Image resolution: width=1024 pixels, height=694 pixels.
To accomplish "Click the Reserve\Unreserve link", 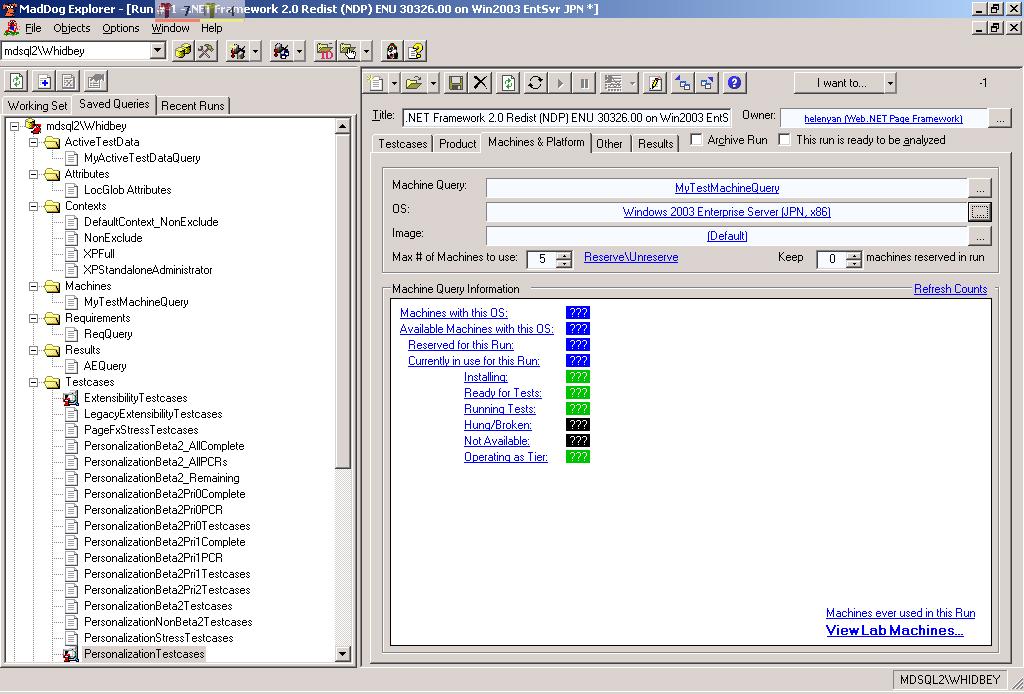I will click(631, 257).
